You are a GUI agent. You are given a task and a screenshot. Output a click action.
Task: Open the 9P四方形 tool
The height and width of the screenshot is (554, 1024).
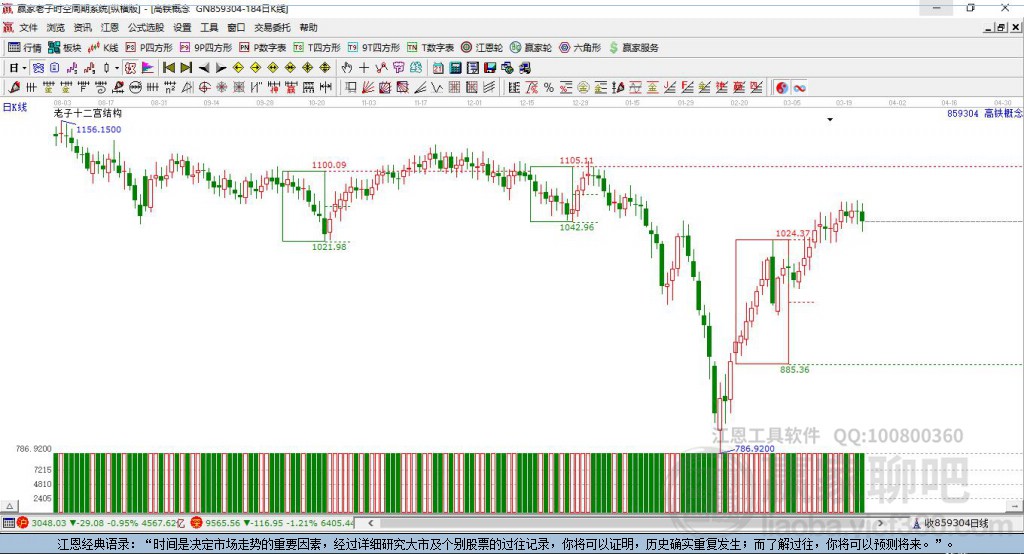[x=206, y=48]
